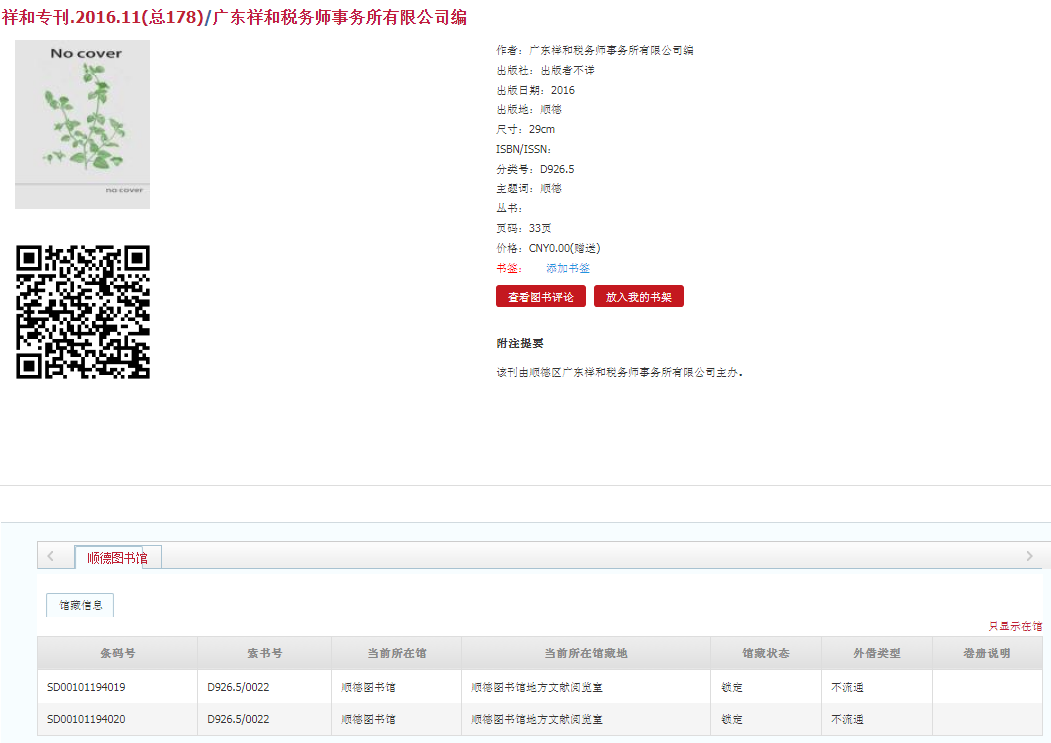The image size is (1051, 743).
Task: Select the 顺德图书馆 library tab
Action: (x=117, y=557)
